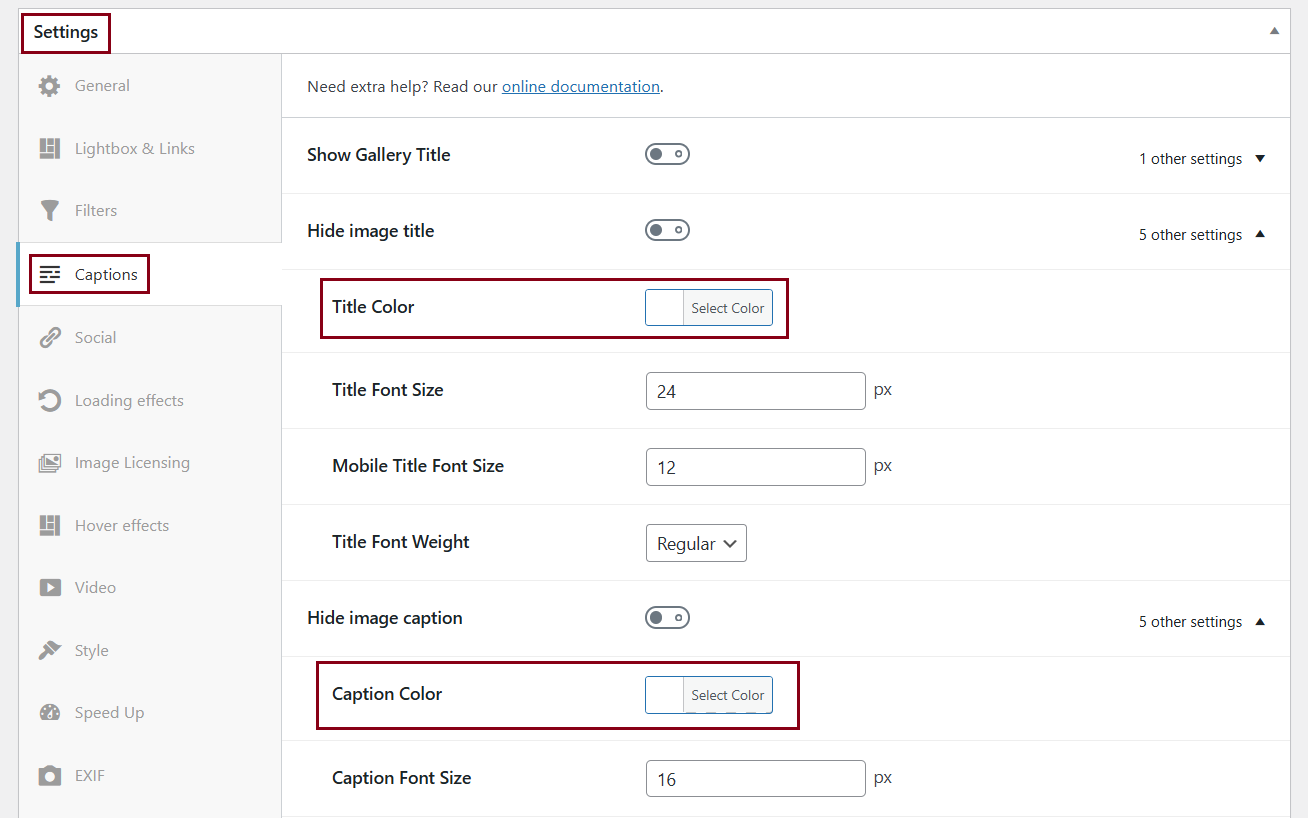This screenshot has width=1308, height=818.
Task: Expand Show Gallery Title other settings
Action: [1201, 159]
